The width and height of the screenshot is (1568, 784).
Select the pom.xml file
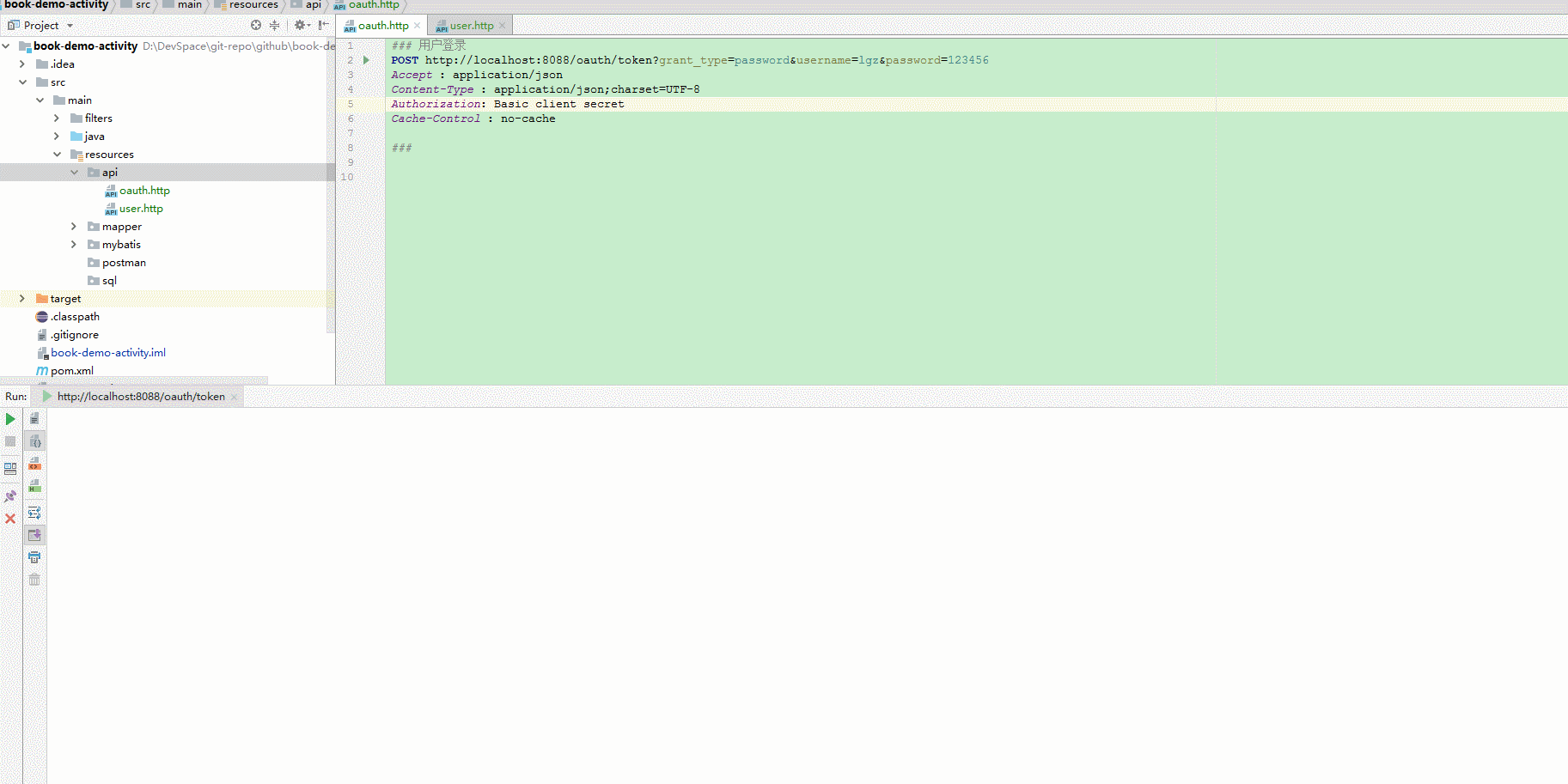coord(65,371)
